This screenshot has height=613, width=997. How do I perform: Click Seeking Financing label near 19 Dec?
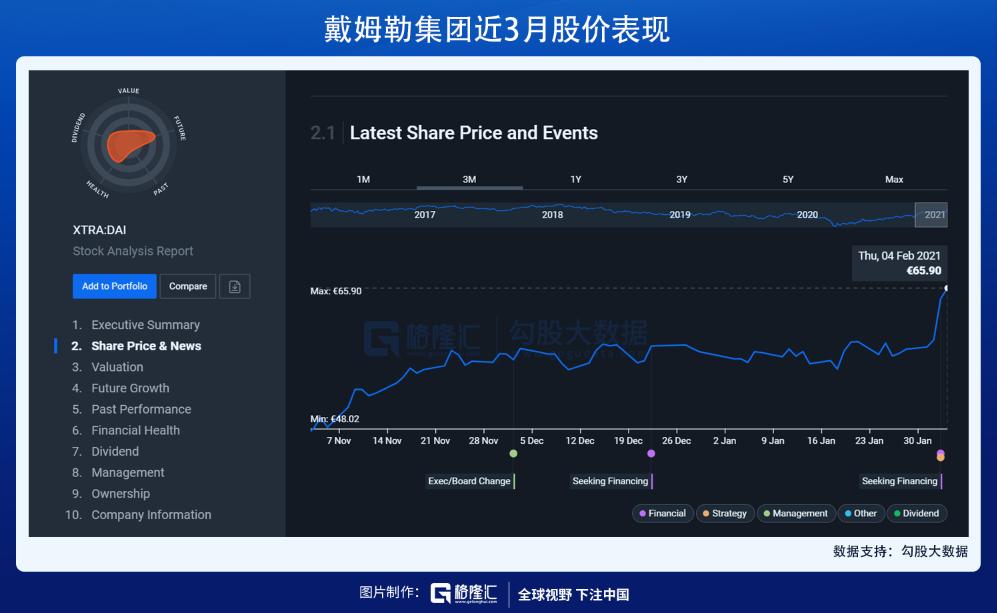click(610, 481)
